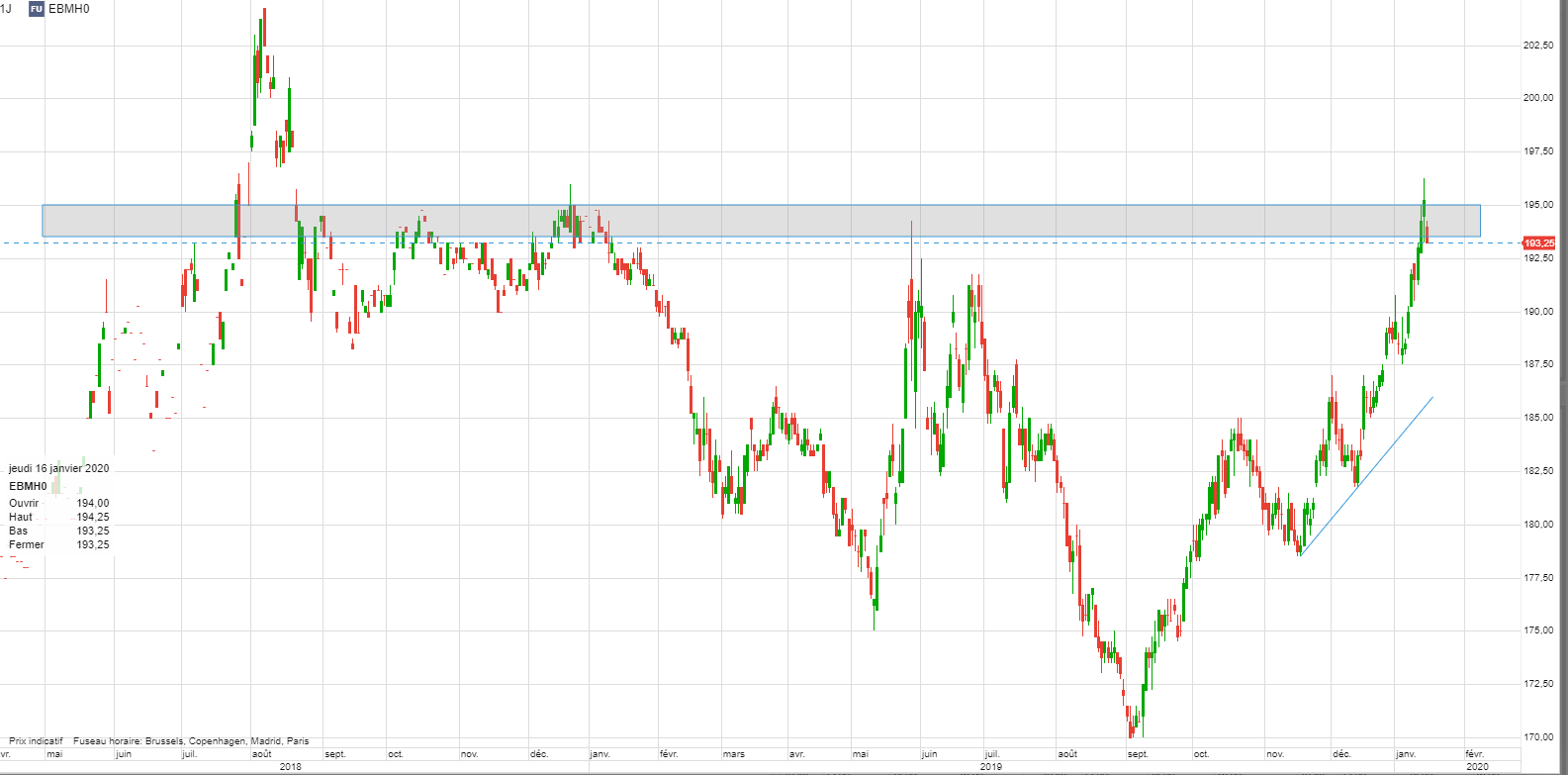1568x775 pixels.
Task: Click the 'mars' month marker on axis
Action: tap(733, 754)
